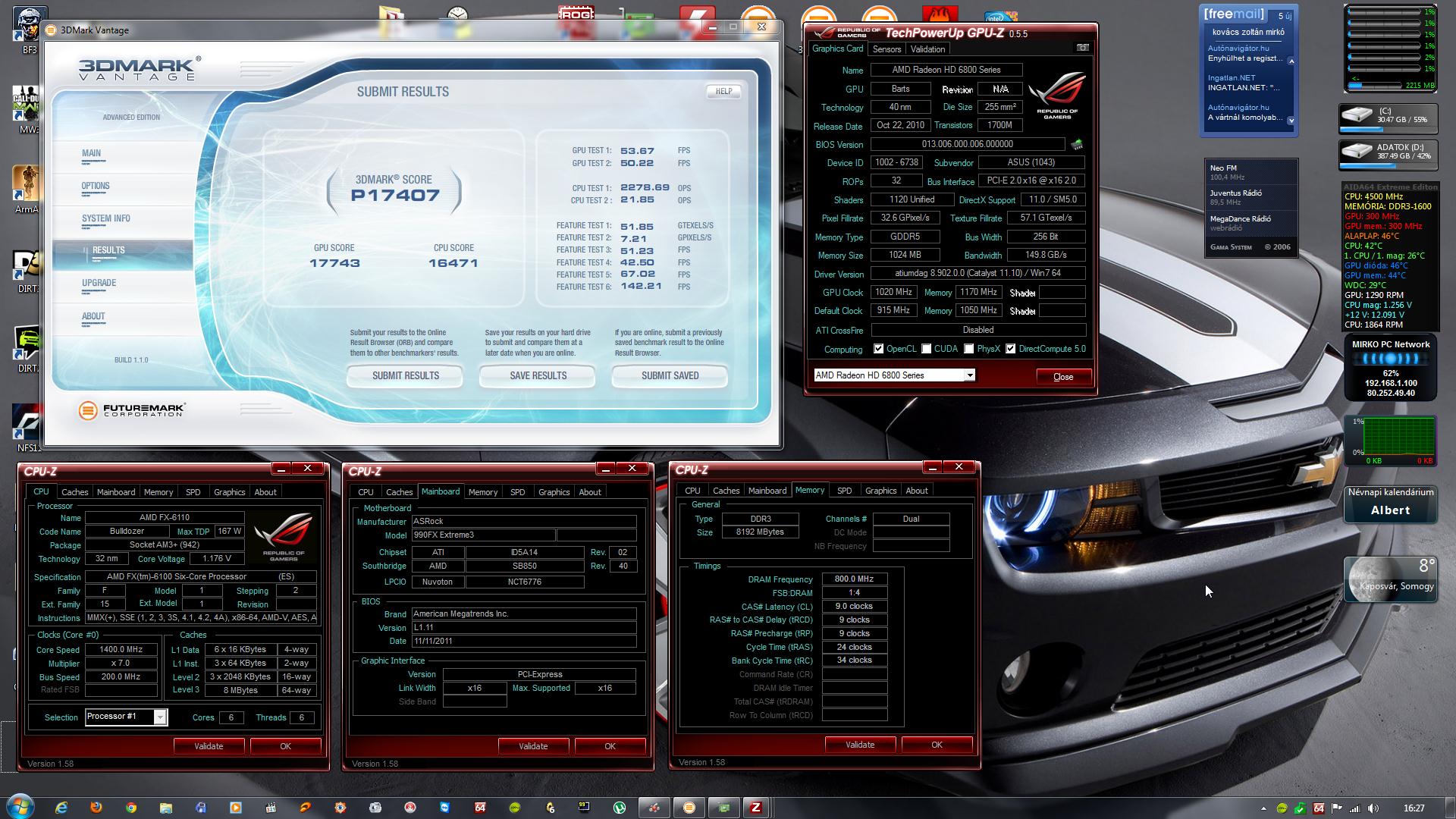Screen dimensions: 1456x819
Task: Open the Caches tab in CPU-Z
Action: click(x=74, y=492)
